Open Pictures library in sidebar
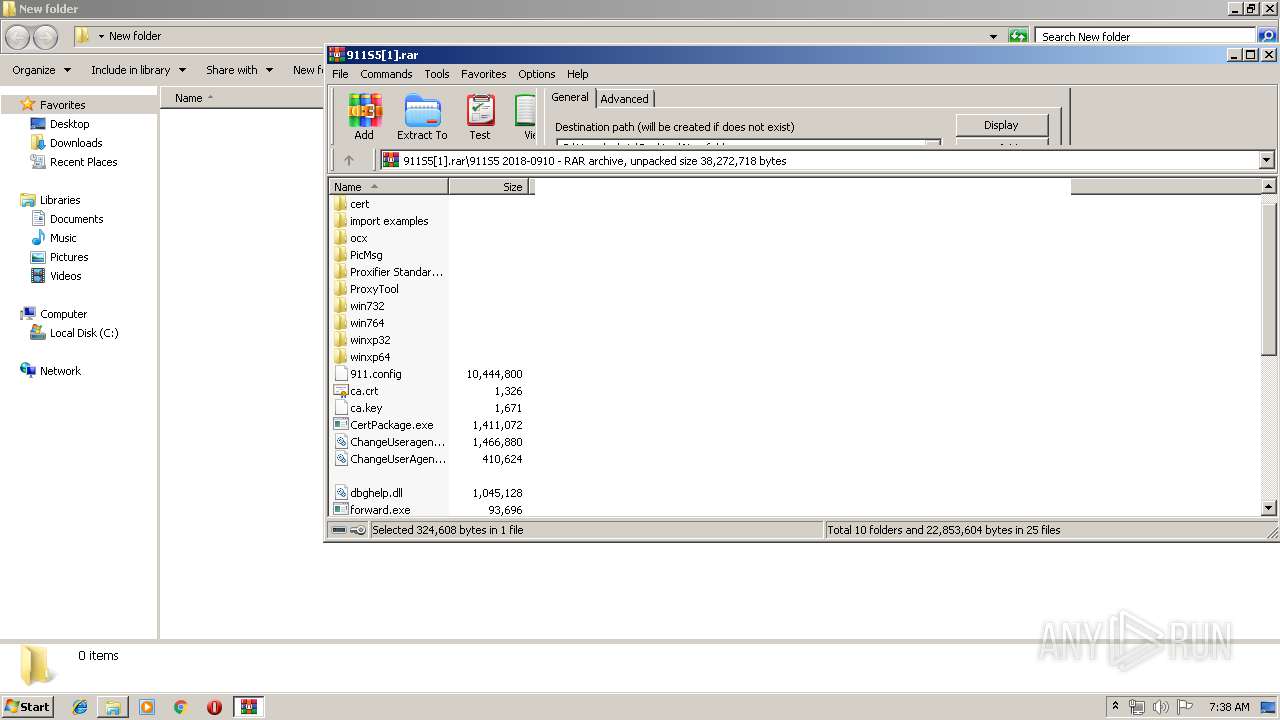The width and height of the screenshot is (1280, 720). click(x=69, y=257)
